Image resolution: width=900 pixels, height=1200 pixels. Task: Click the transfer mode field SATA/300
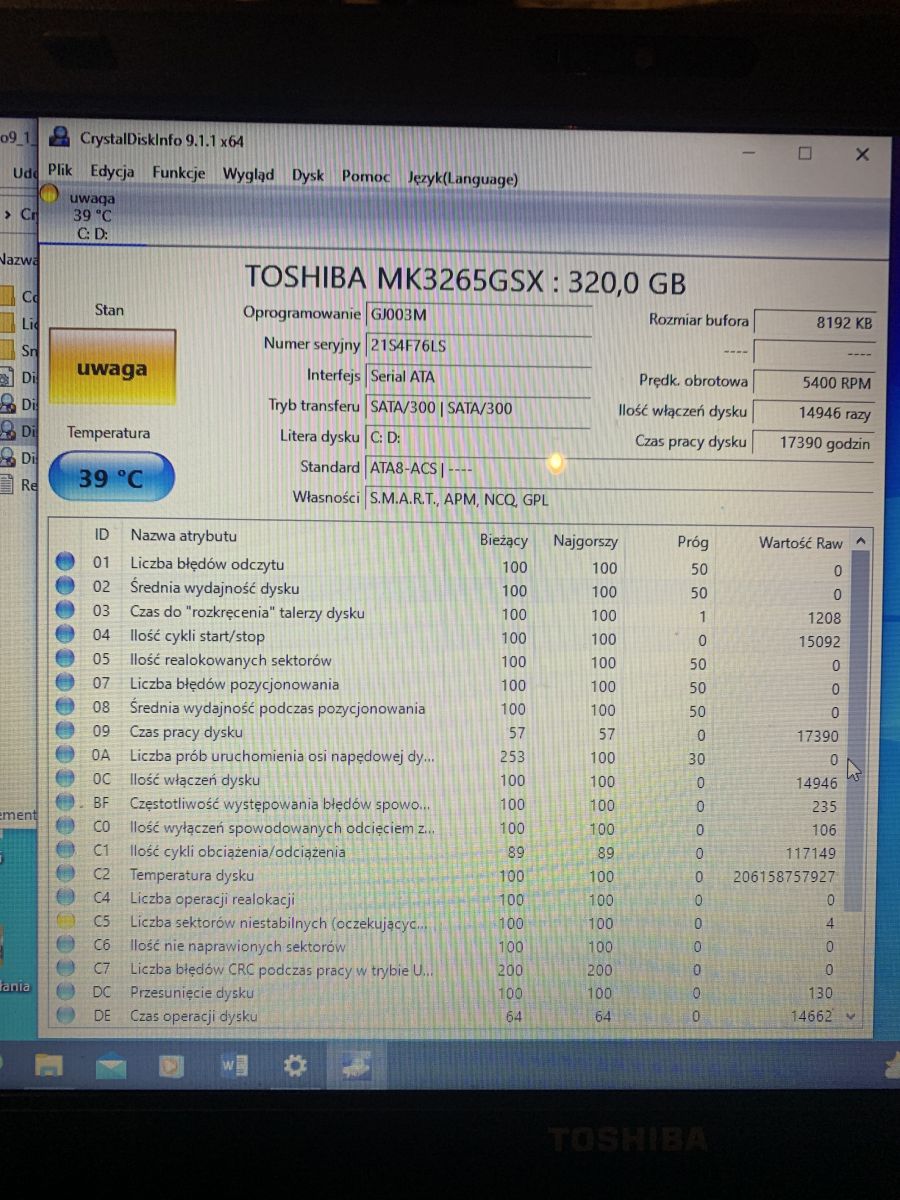point(479,408)
